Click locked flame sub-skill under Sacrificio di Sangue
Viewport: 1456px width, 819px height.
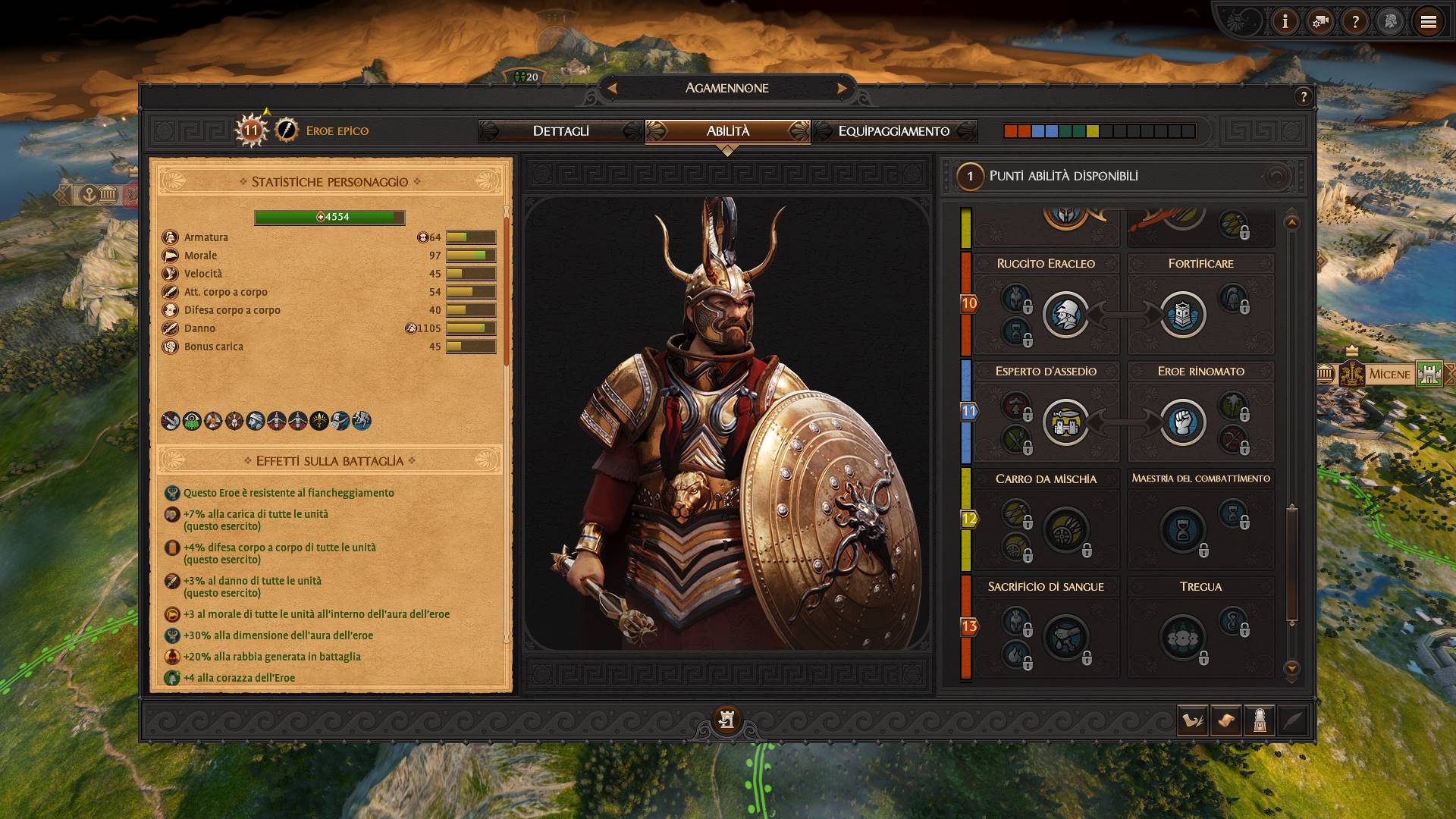1016,654
